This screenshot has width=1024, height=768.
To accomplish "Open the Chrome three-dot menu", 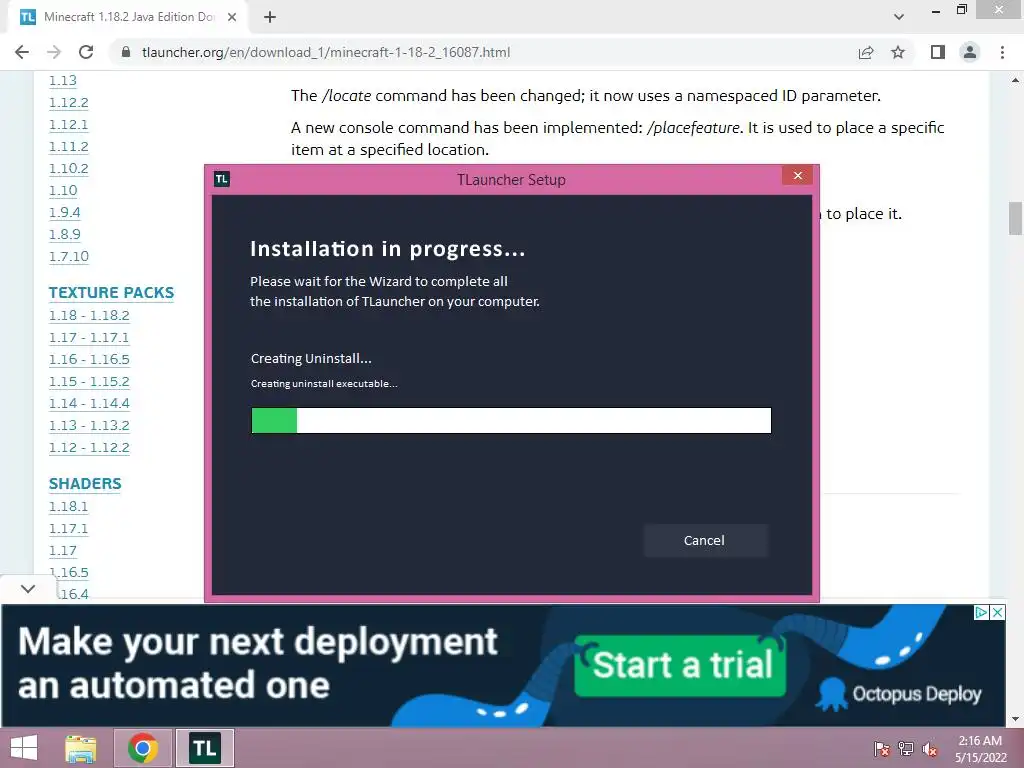I will [1002, 52].
